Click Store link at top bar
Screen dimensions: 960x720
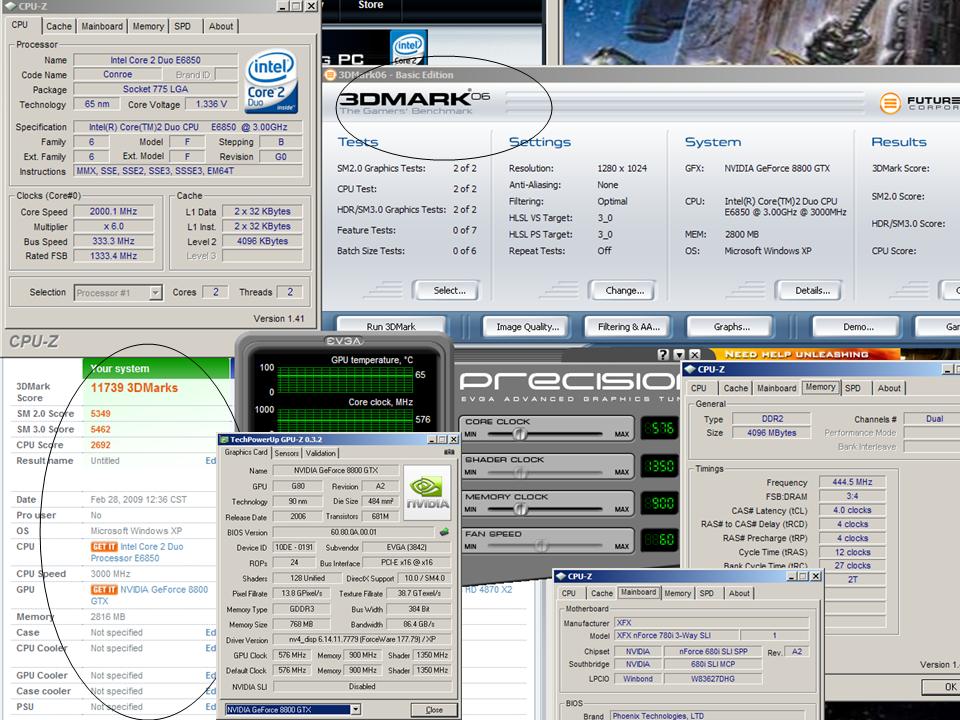click(370, 5)
